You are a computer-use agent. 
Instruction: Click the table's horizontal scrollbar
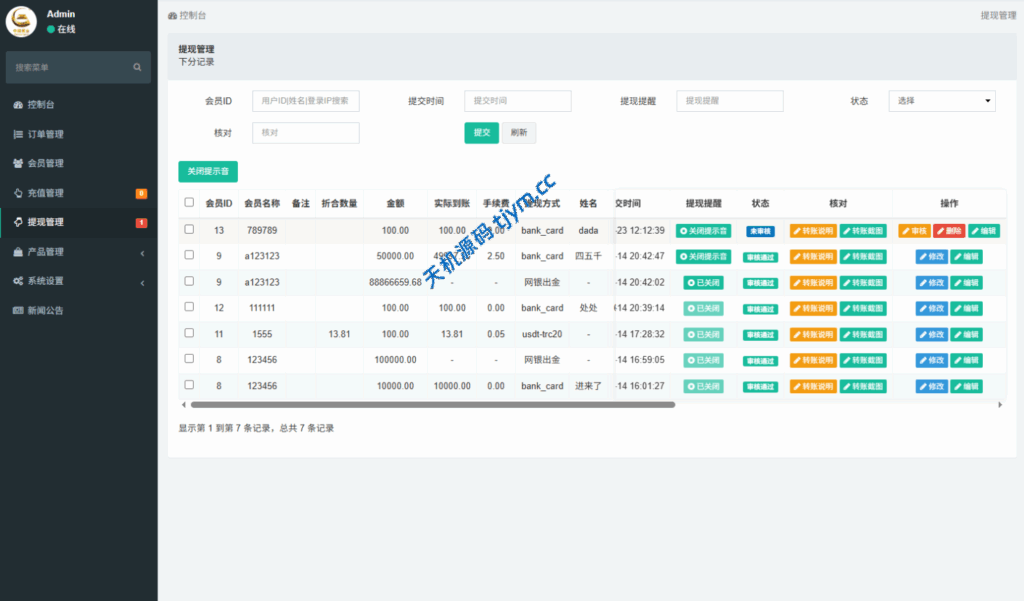pos(432,405)
